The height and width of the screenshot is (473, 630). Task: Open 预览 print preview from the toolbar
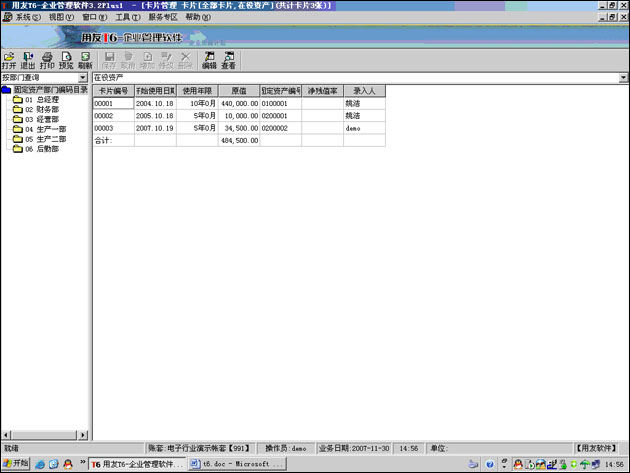point(66,61)
